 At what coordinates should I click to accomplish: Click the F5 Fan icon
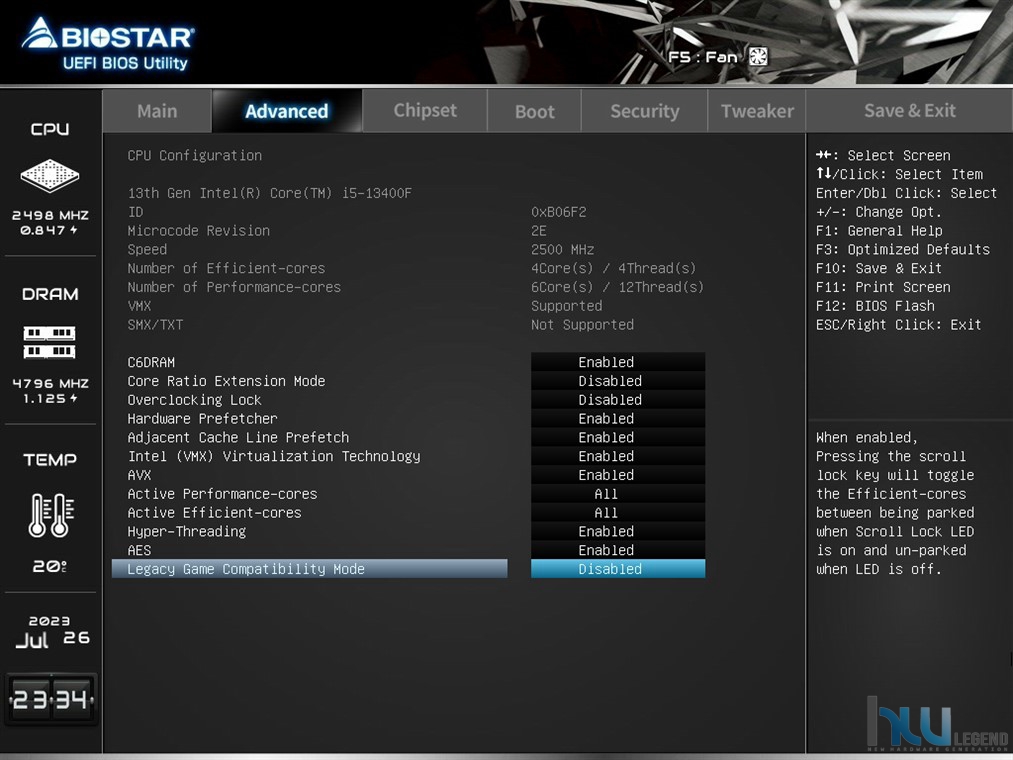click(758, 57)
